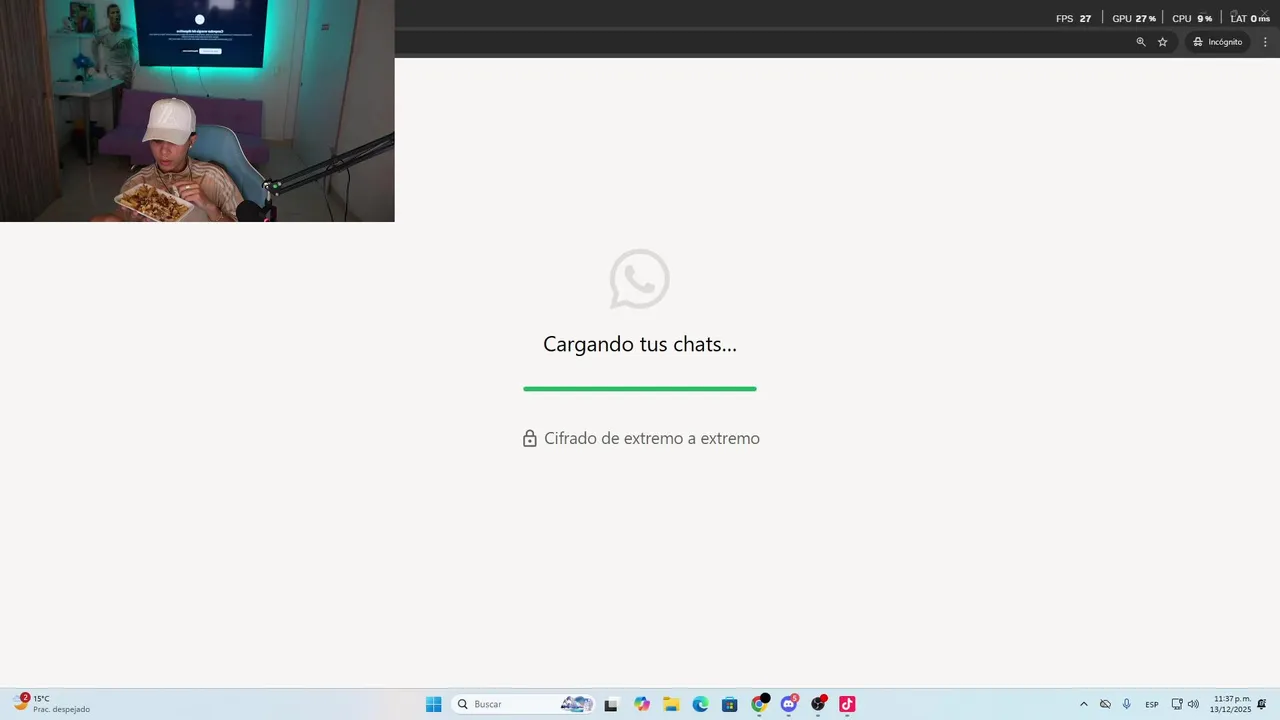Click the GPU 27% overlay readout
This screenshot has width=1280, height=720.
(1134, 18)
